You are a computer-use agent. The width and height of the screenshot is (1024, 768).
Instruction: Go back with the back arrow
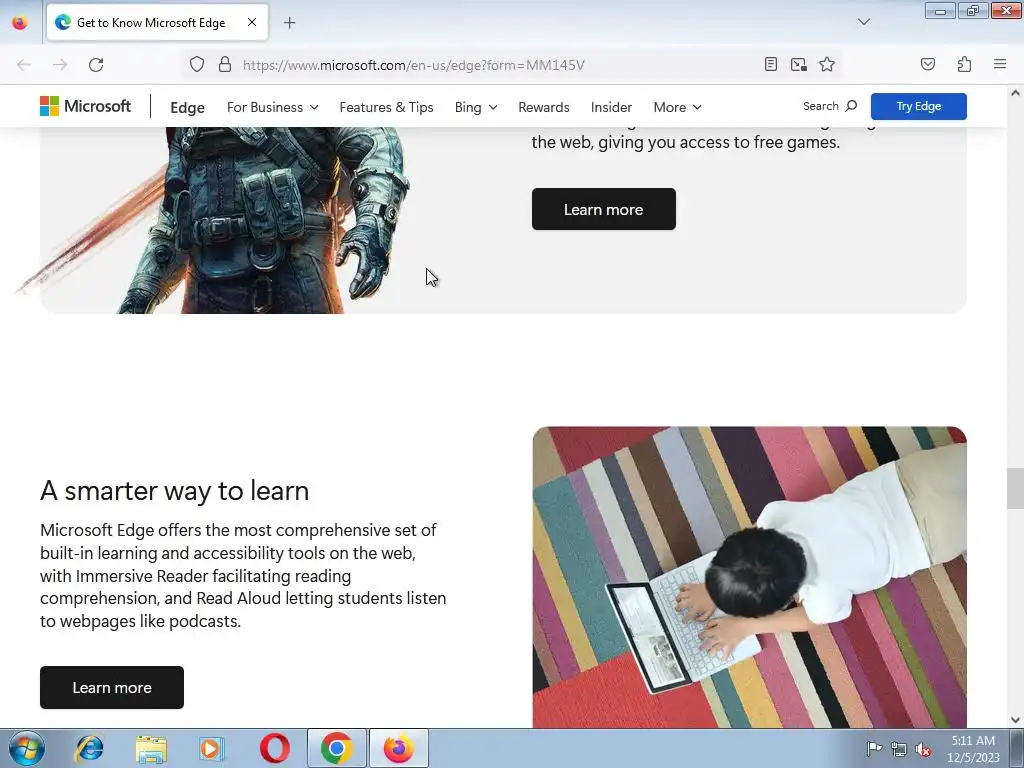click(24, 65)
